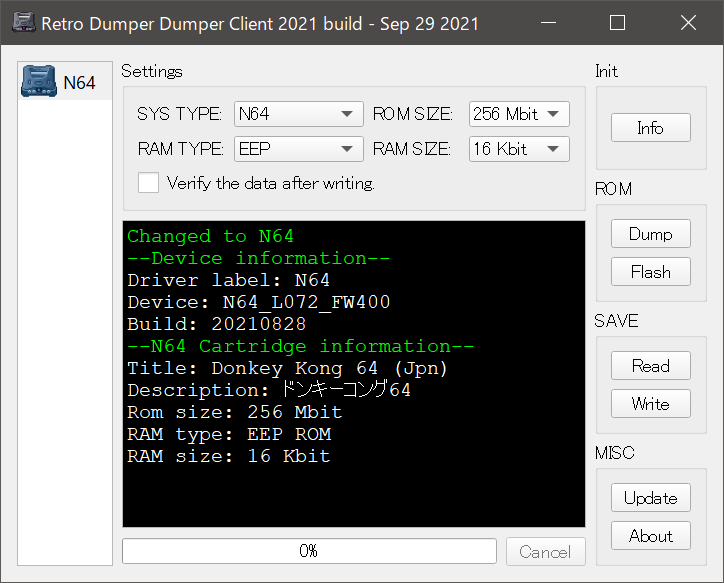Click the 'Changed to N64' log line

211,236
